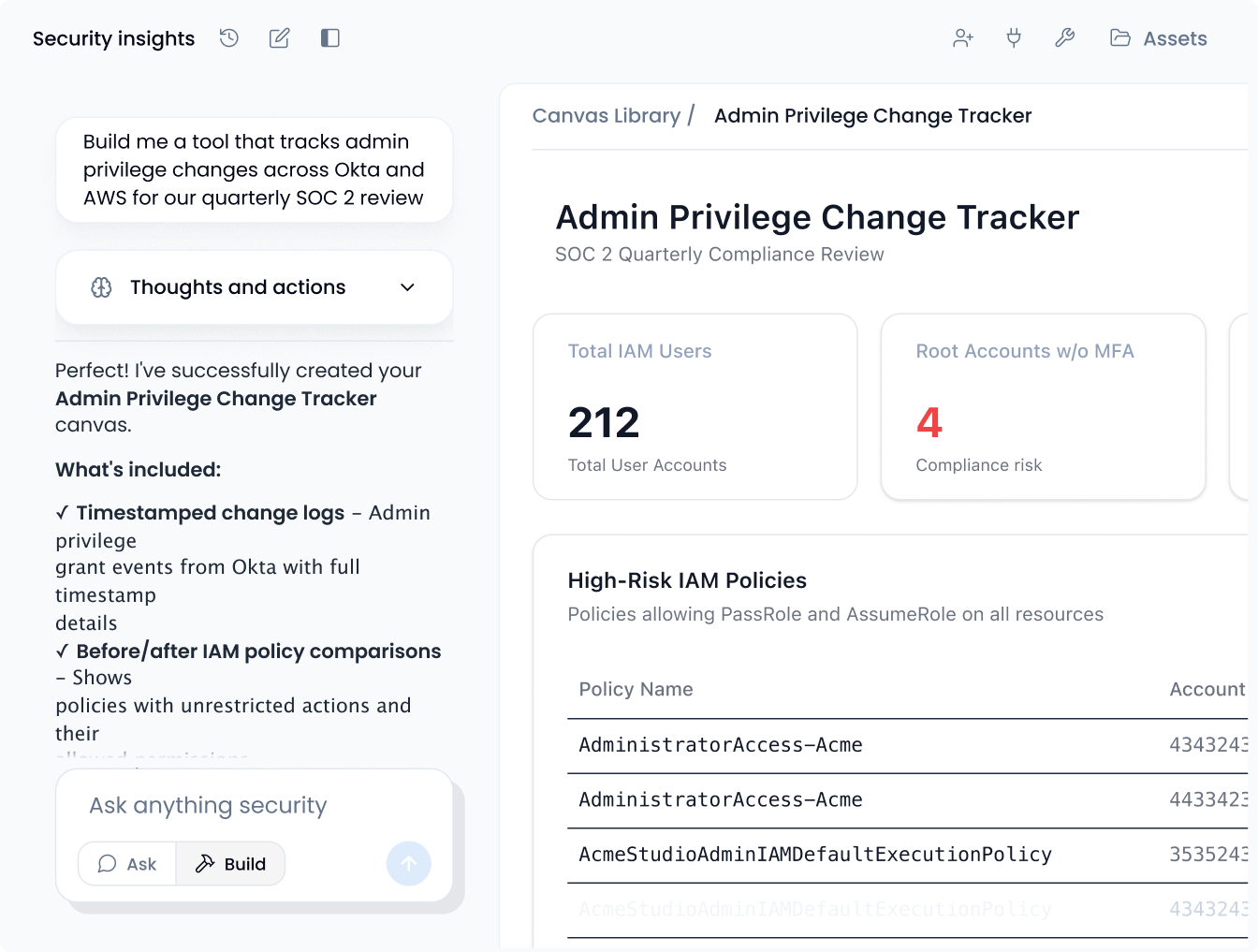Image resolution: width=1258 pixels, height=952 pixels.
Task: Open the Assets folder
Action: click(x=1159, y=38)
